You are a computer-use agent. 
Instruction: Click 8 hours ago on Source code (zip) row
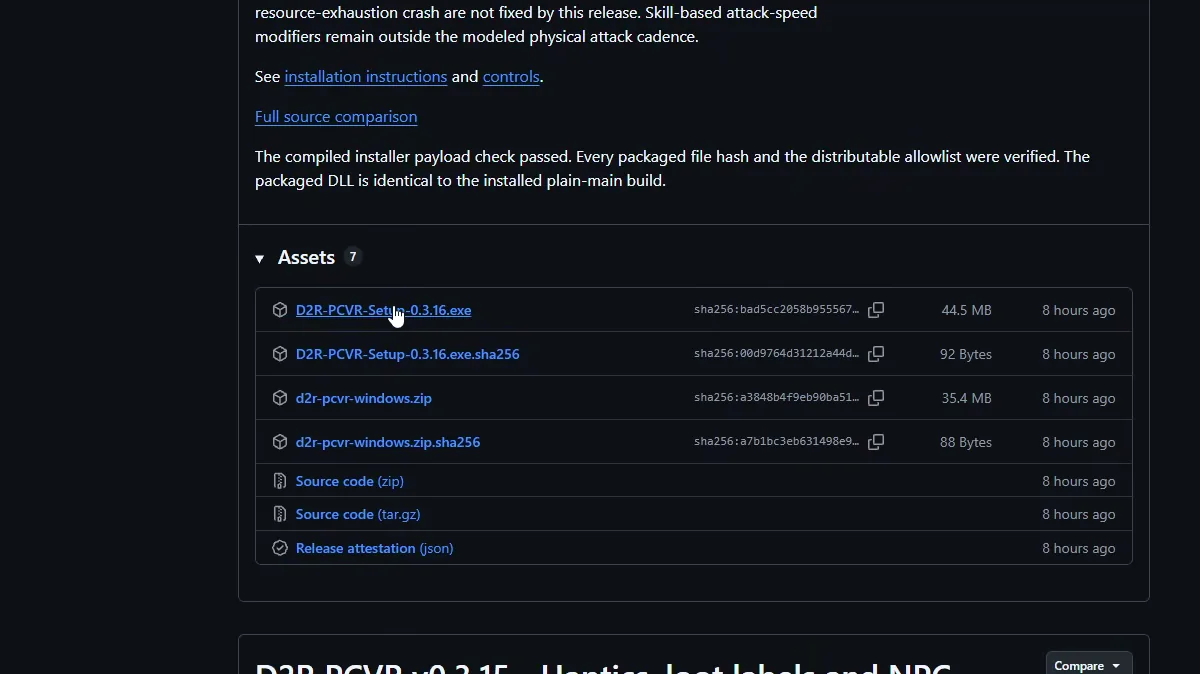[1078, 481]
